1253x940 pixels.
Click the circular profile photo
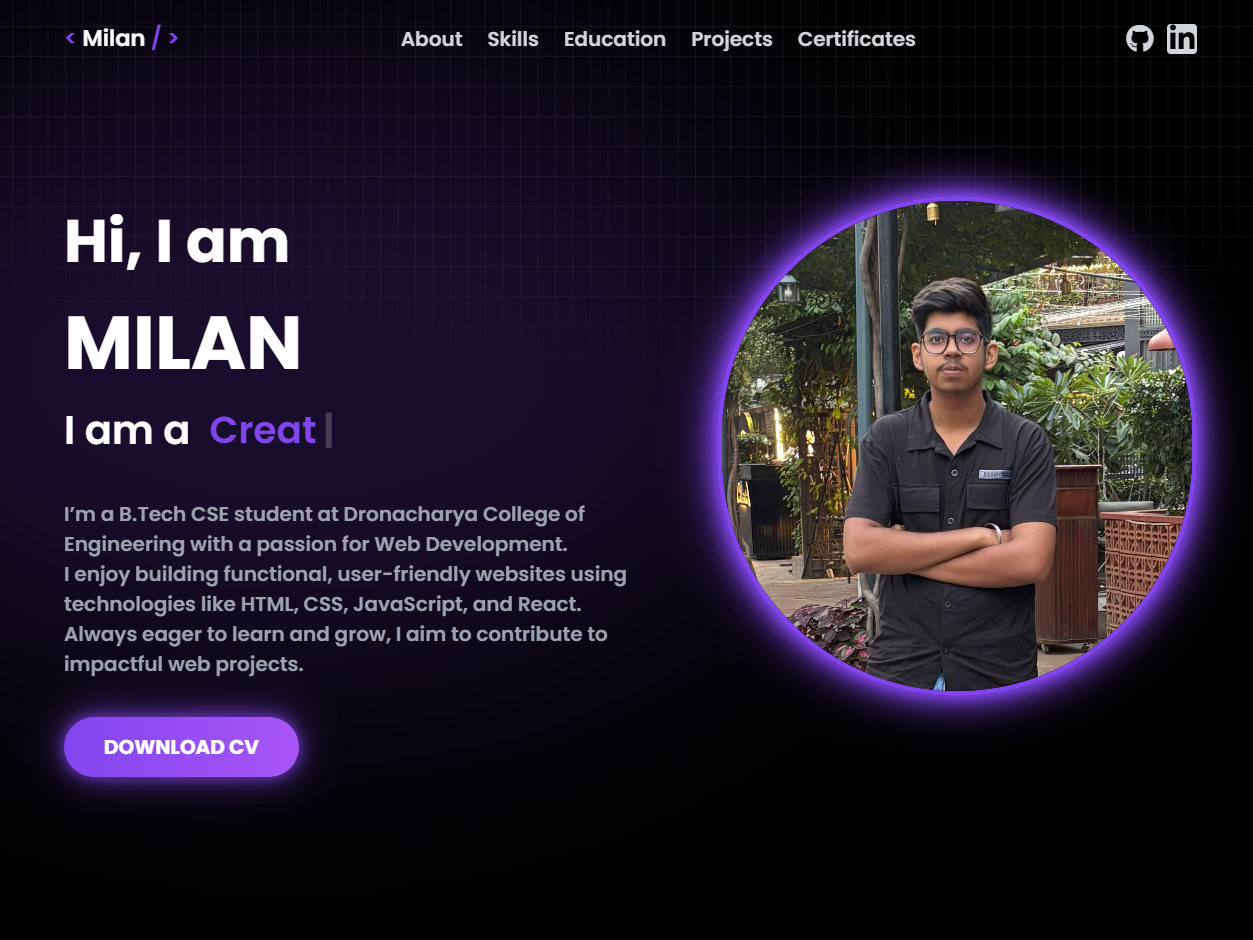coord(957,446)
